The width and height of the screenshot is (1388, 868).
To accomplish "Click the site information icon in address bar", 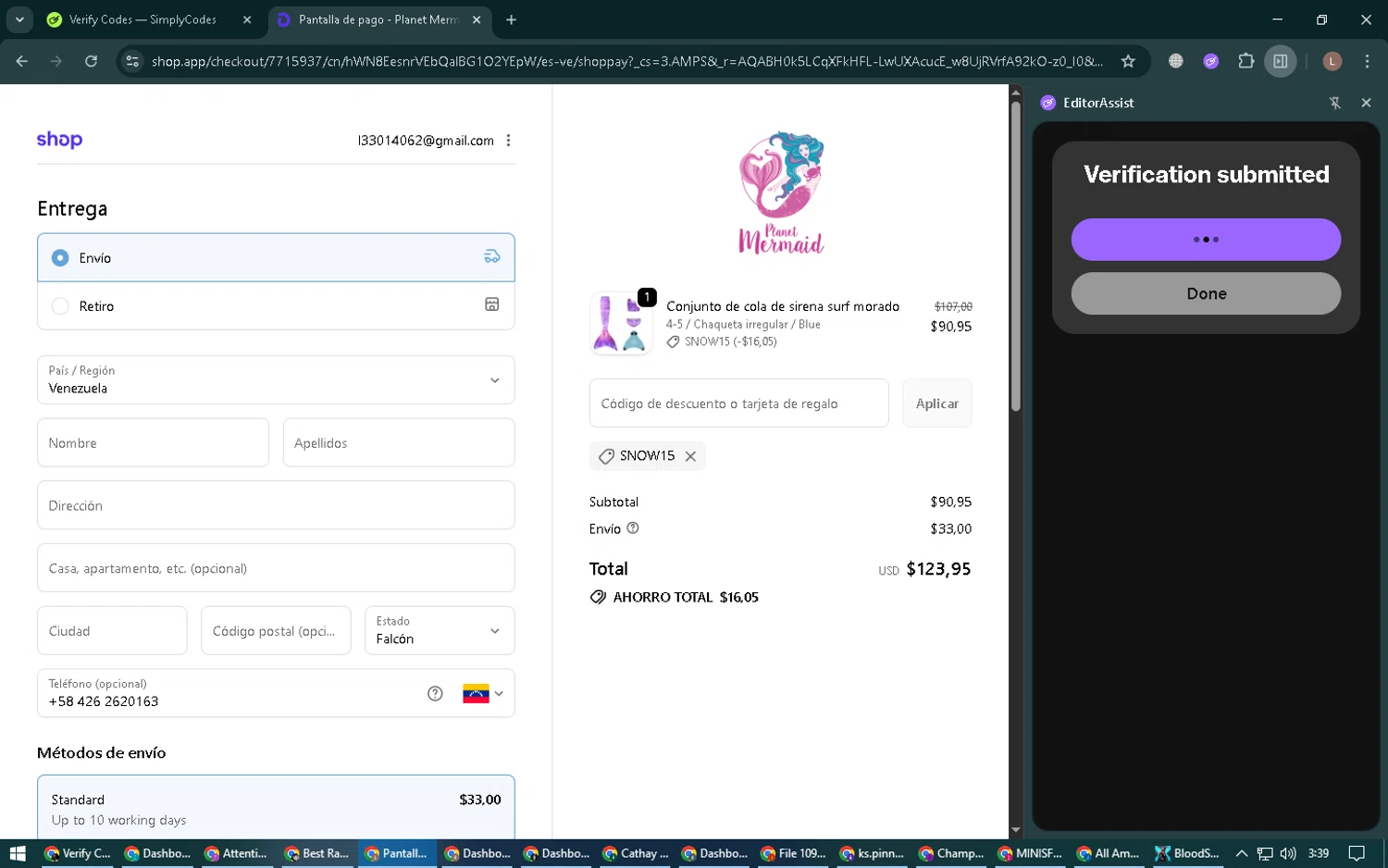I will click(132, 61).
